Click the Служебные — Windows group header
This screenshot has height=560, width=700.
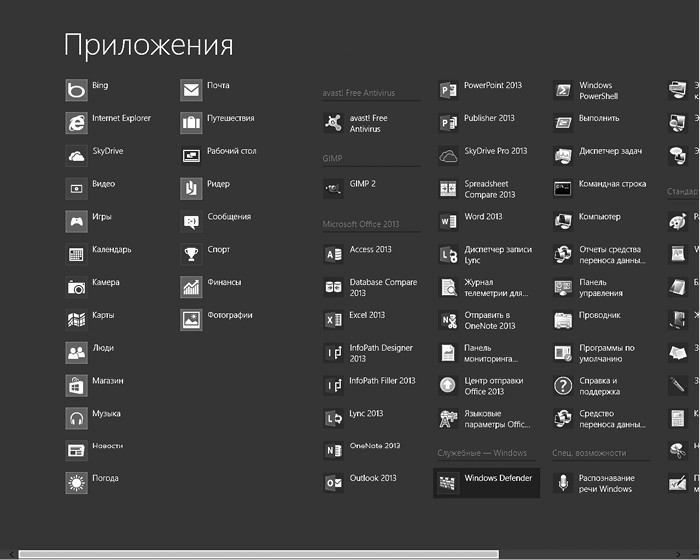click(482, 453)
